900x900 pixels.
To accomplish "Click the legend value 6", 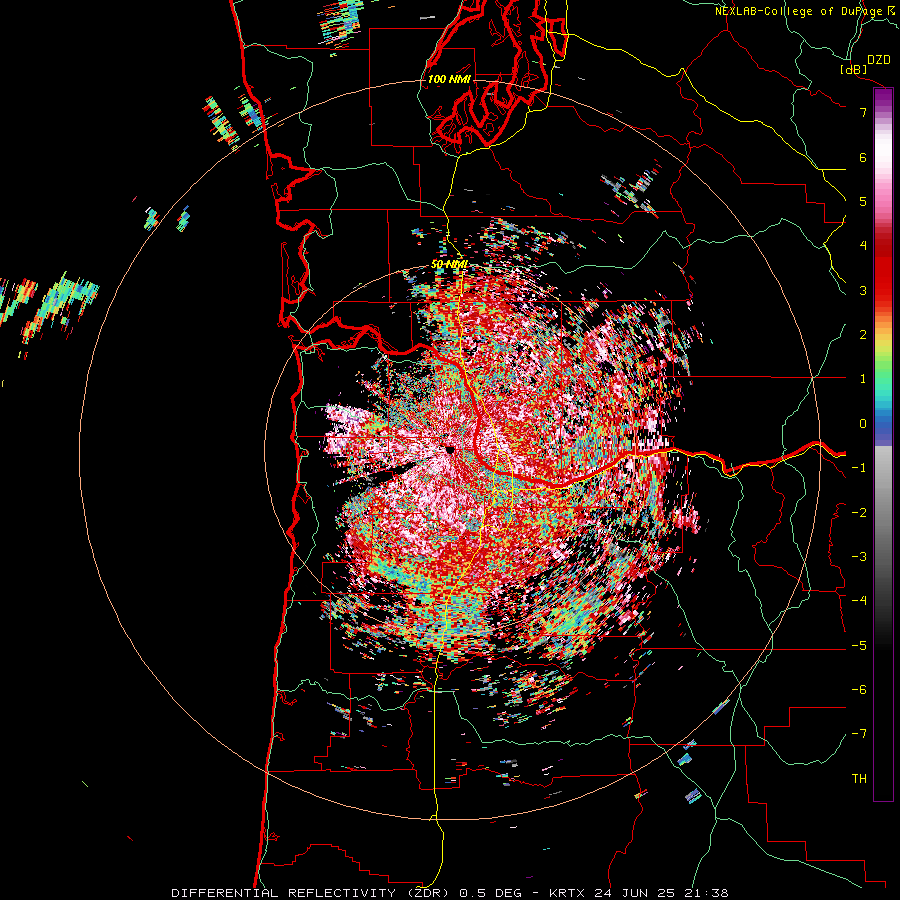I will (x=863, y=157).
